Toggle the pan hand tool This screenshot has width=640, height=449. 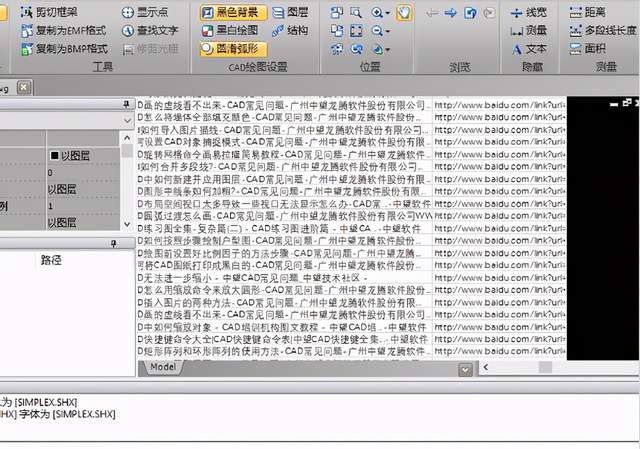(404, 13)
